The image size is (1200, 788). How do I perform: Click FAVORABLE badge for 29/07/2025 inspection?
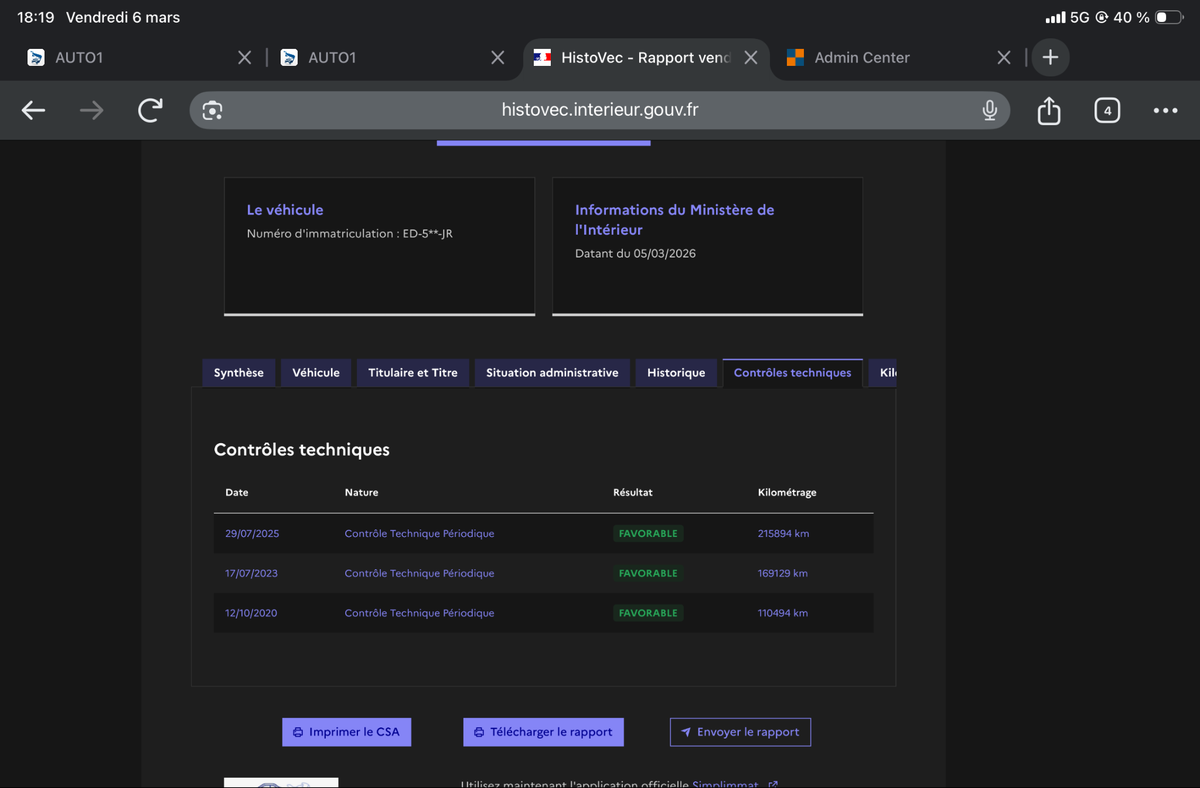coord(648,534)
